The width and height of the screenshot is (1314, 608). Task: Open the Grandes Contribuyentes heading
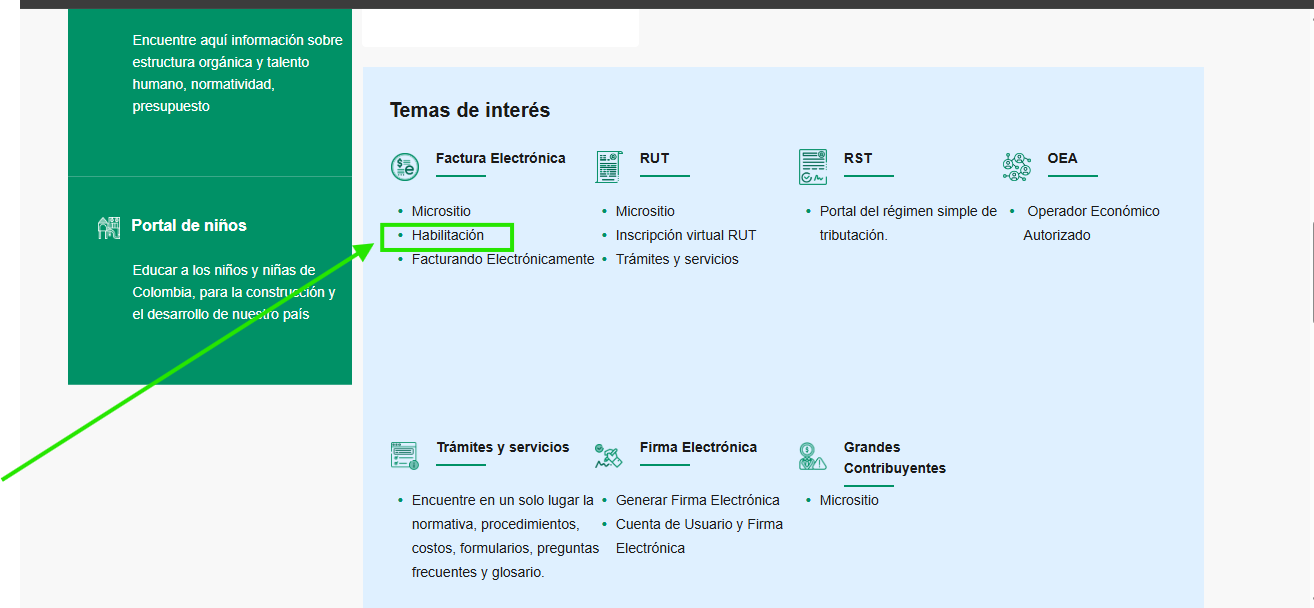895,458
